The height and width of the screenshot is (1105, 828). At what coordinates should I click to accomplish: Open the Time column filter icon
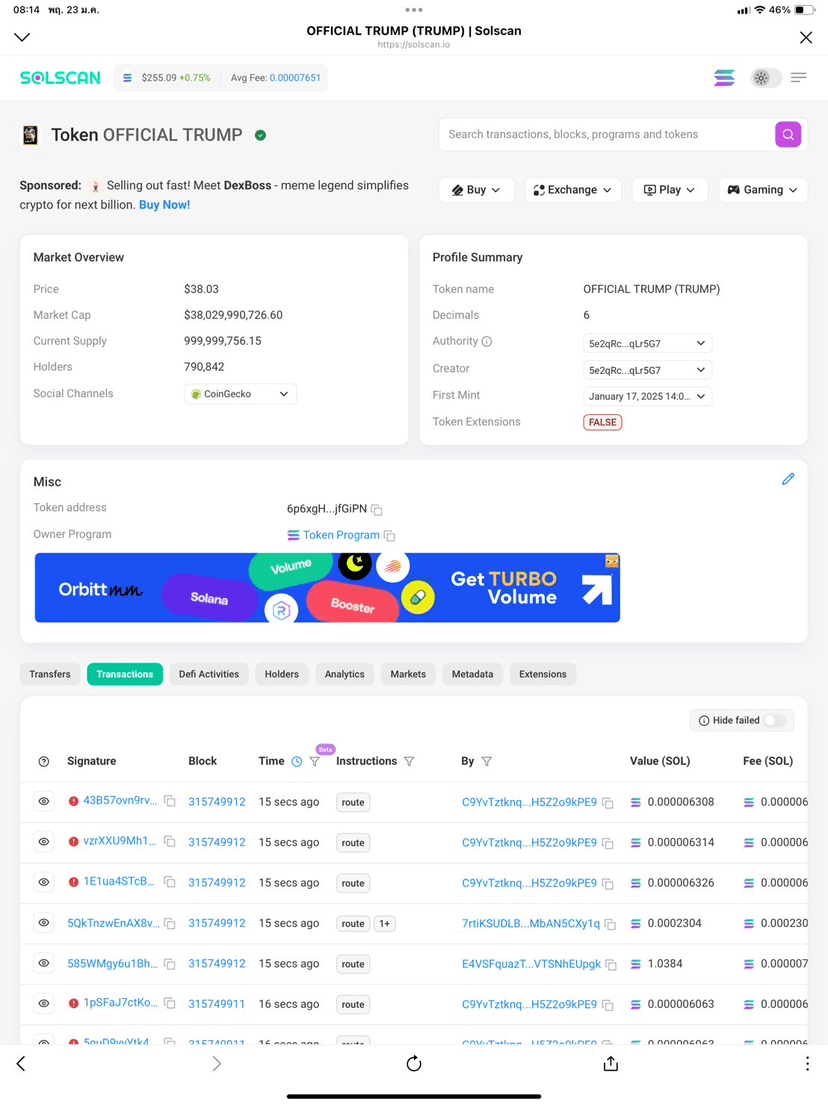point(315,761)
